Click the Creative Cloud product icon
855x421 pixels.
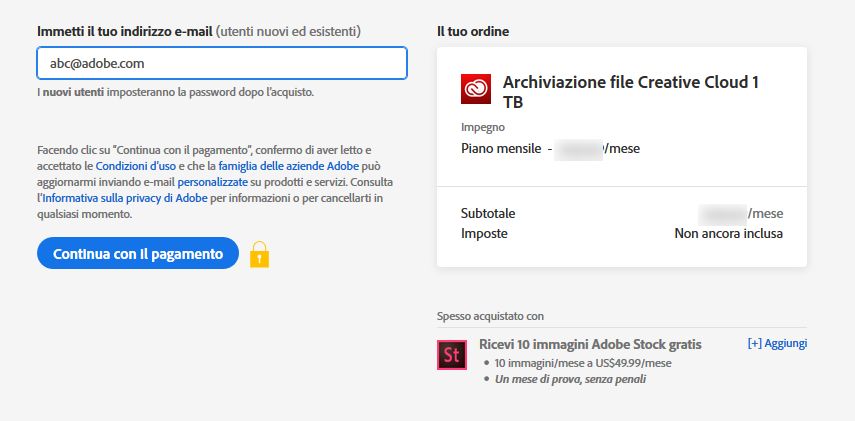(476, 89)
